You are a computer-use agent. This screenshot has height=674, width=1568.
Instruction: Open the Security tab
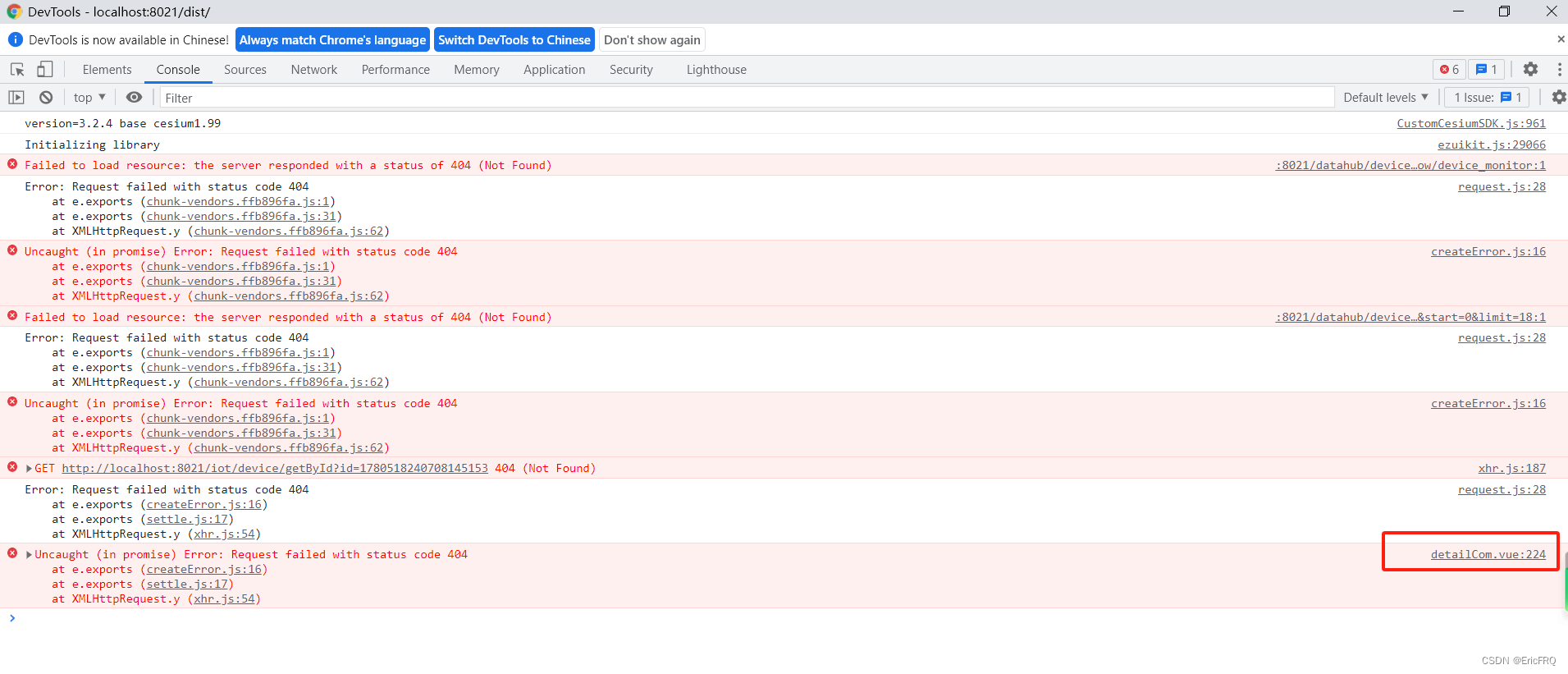point(631,70)
